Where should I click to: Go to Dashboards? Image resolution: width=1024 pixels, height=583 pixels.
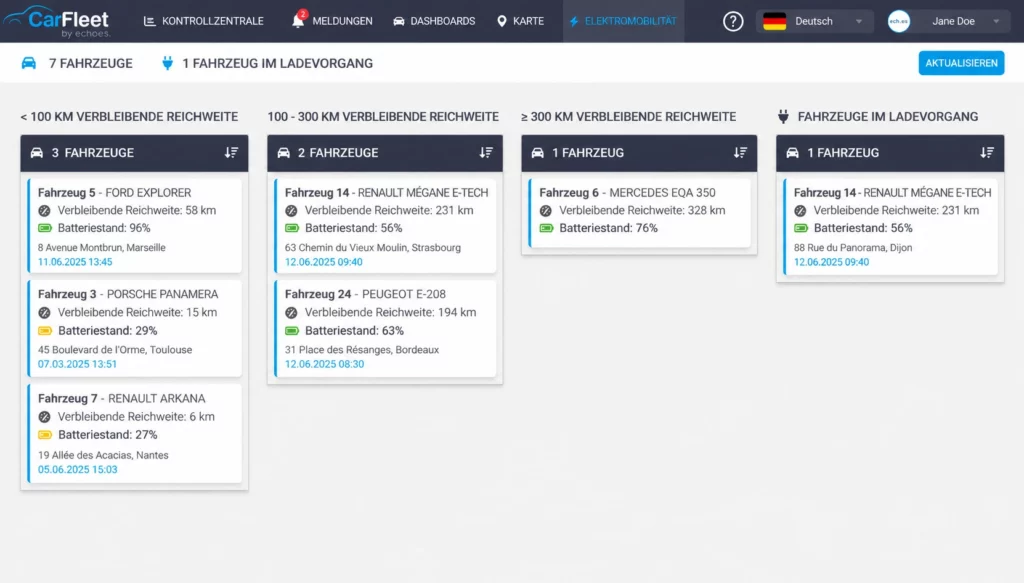coord(434,21)
